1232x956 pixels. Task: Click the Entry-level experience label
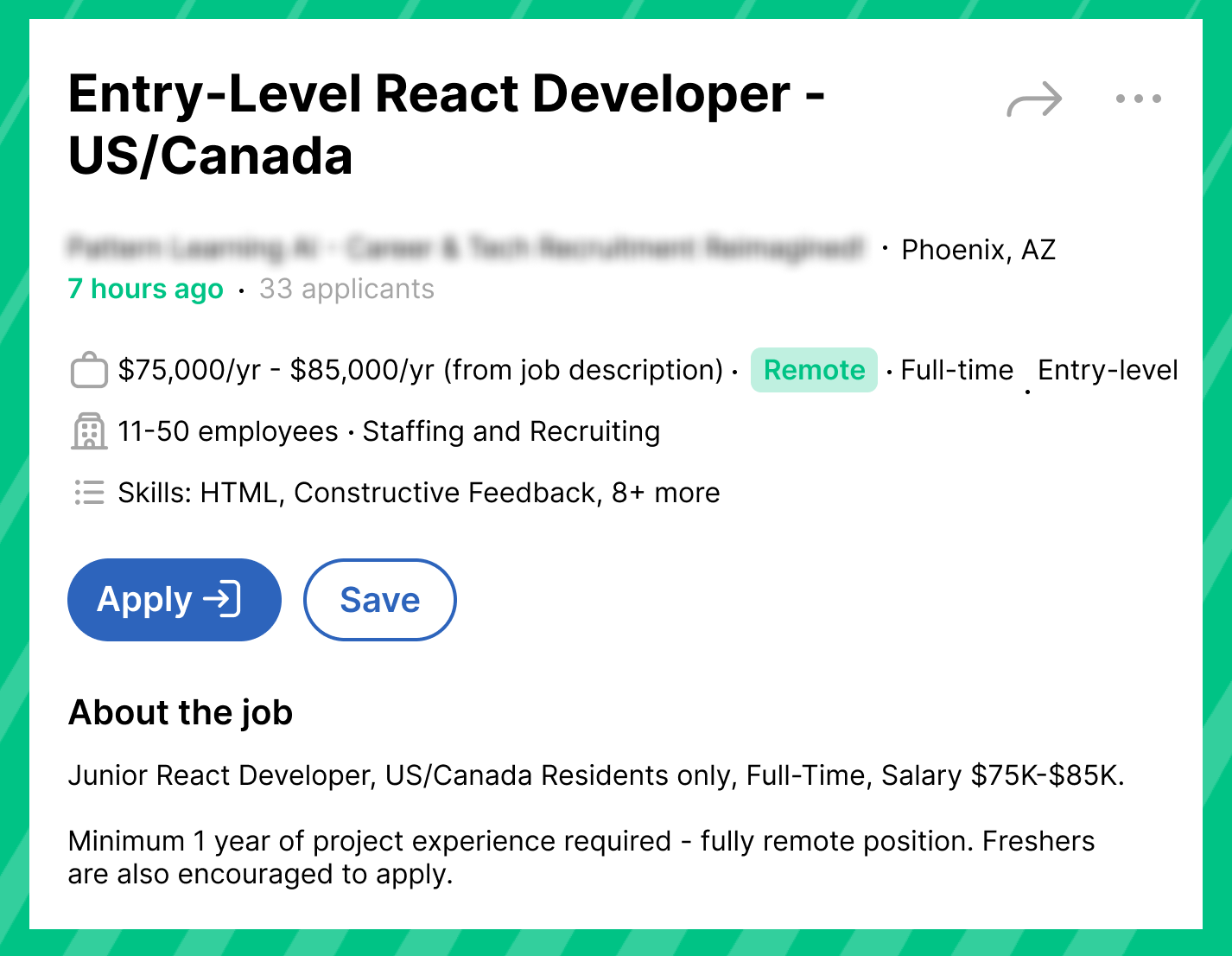coord(1108,370)
